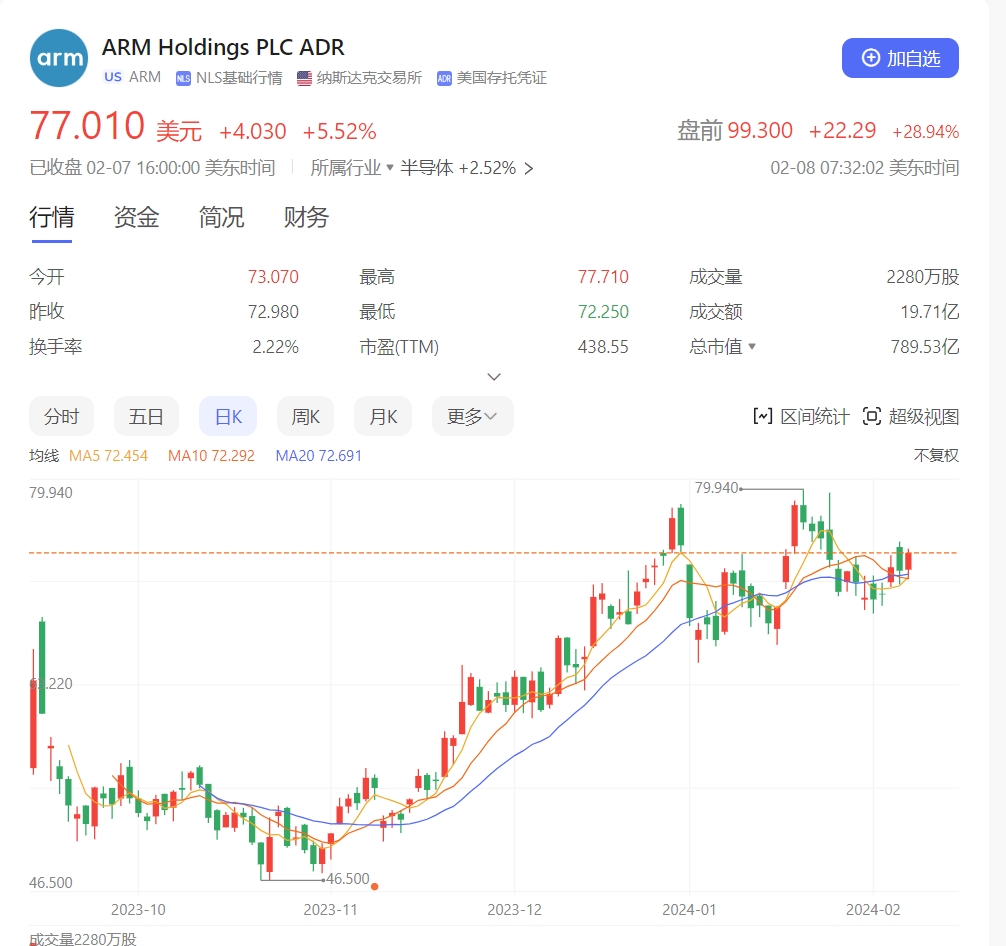1006x946 pixels.
Task: Click the orange dot marker near 46.500
Action: point(375,887)
